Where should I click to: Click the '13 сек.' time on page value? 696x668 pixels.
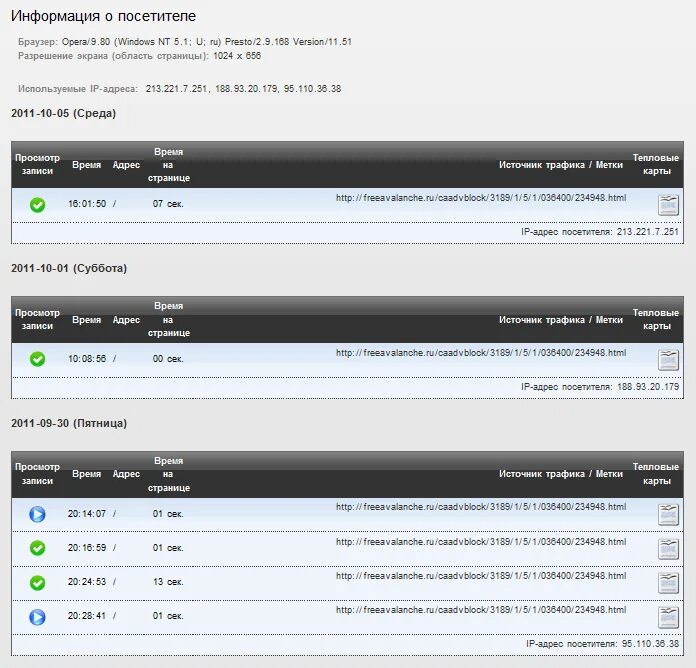pos(168,581)
